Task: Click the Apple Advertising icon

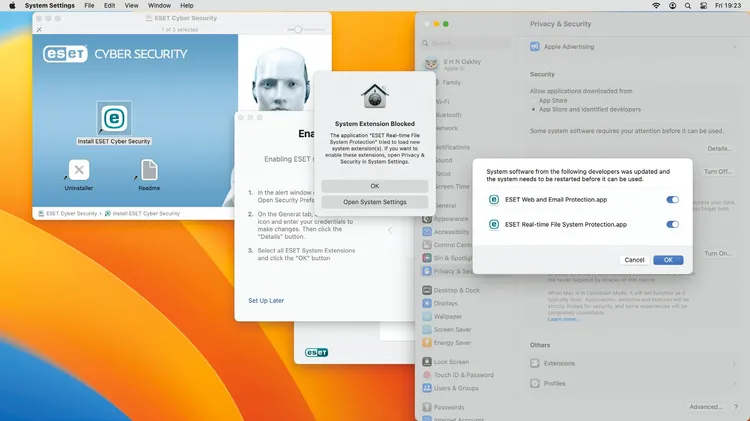Action: coord(535,46)
